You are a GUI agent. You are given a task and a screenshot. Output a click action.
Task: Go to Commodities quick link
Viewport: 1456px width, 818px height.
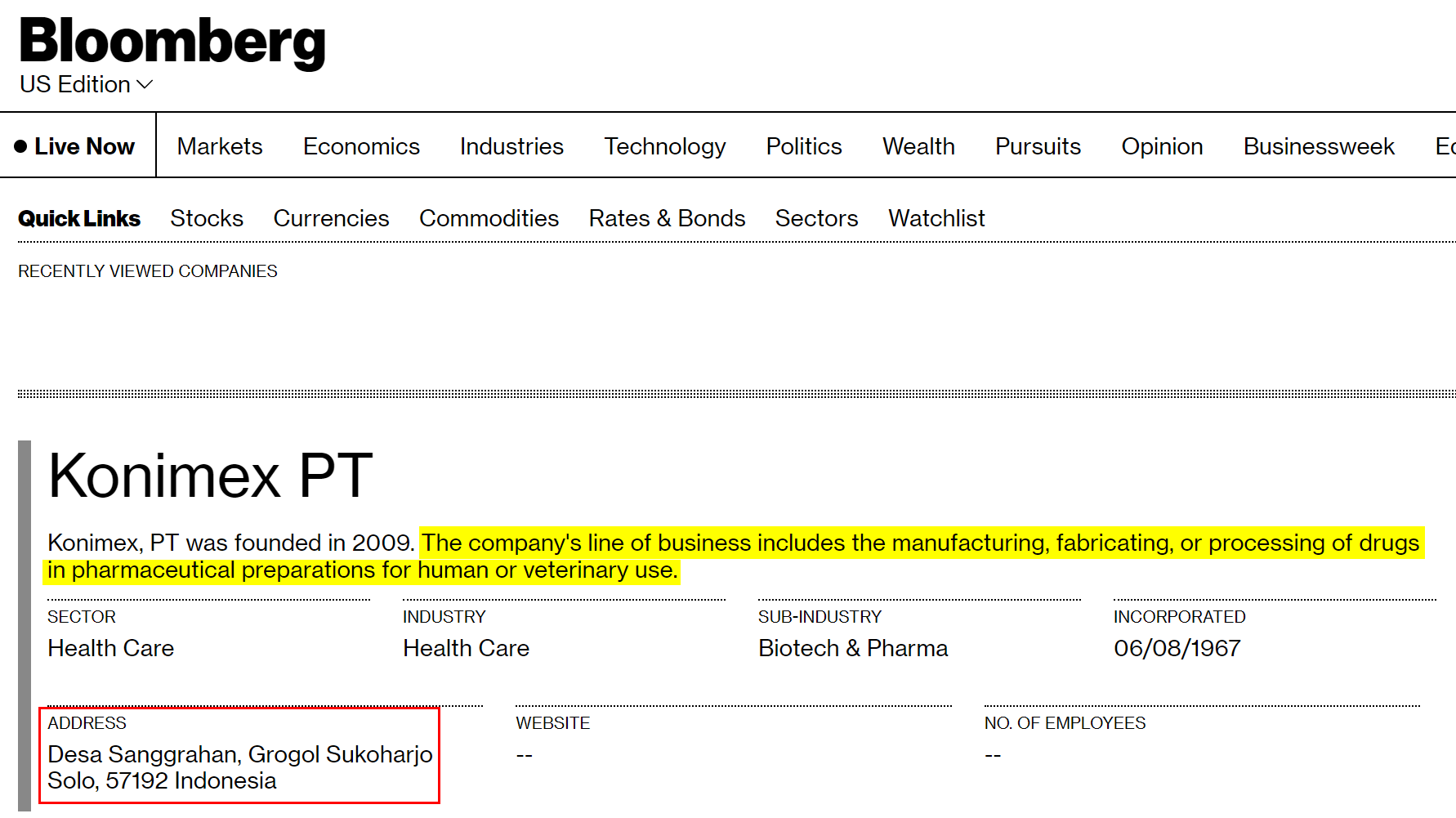pos(489,218)
